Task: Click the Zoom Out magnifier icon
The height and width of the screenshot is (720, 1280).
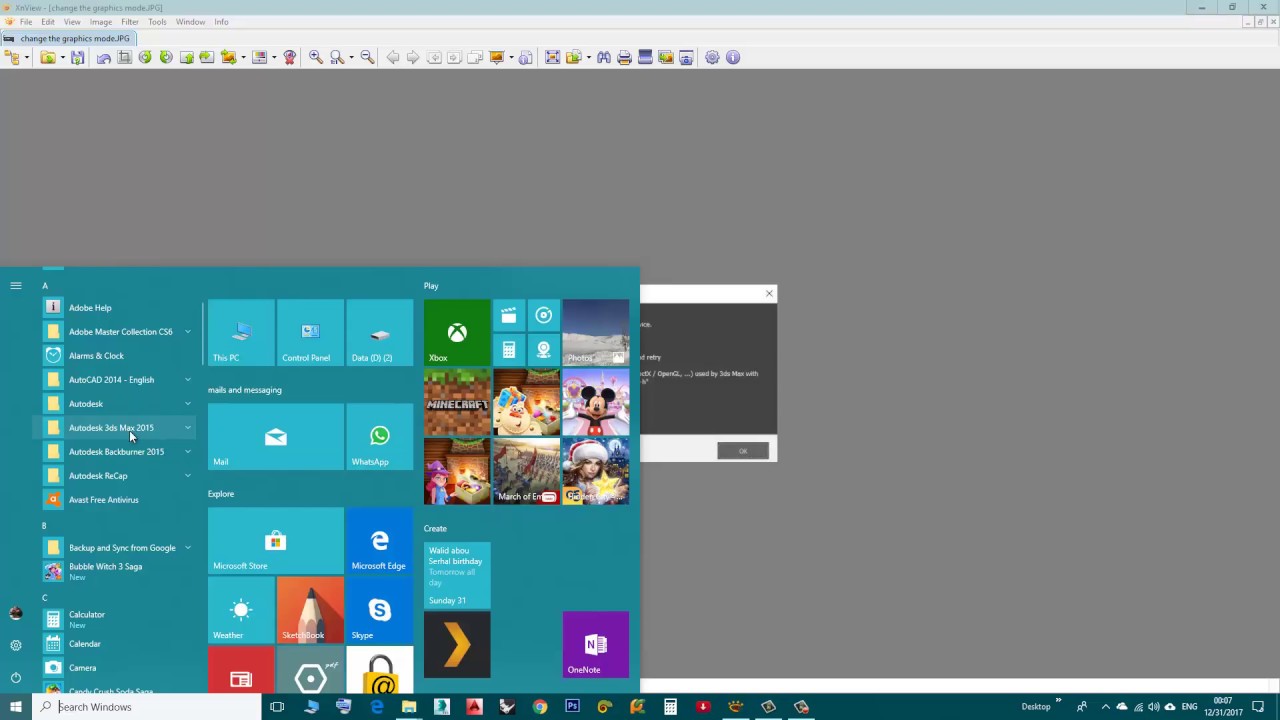Action: (367, 58)
